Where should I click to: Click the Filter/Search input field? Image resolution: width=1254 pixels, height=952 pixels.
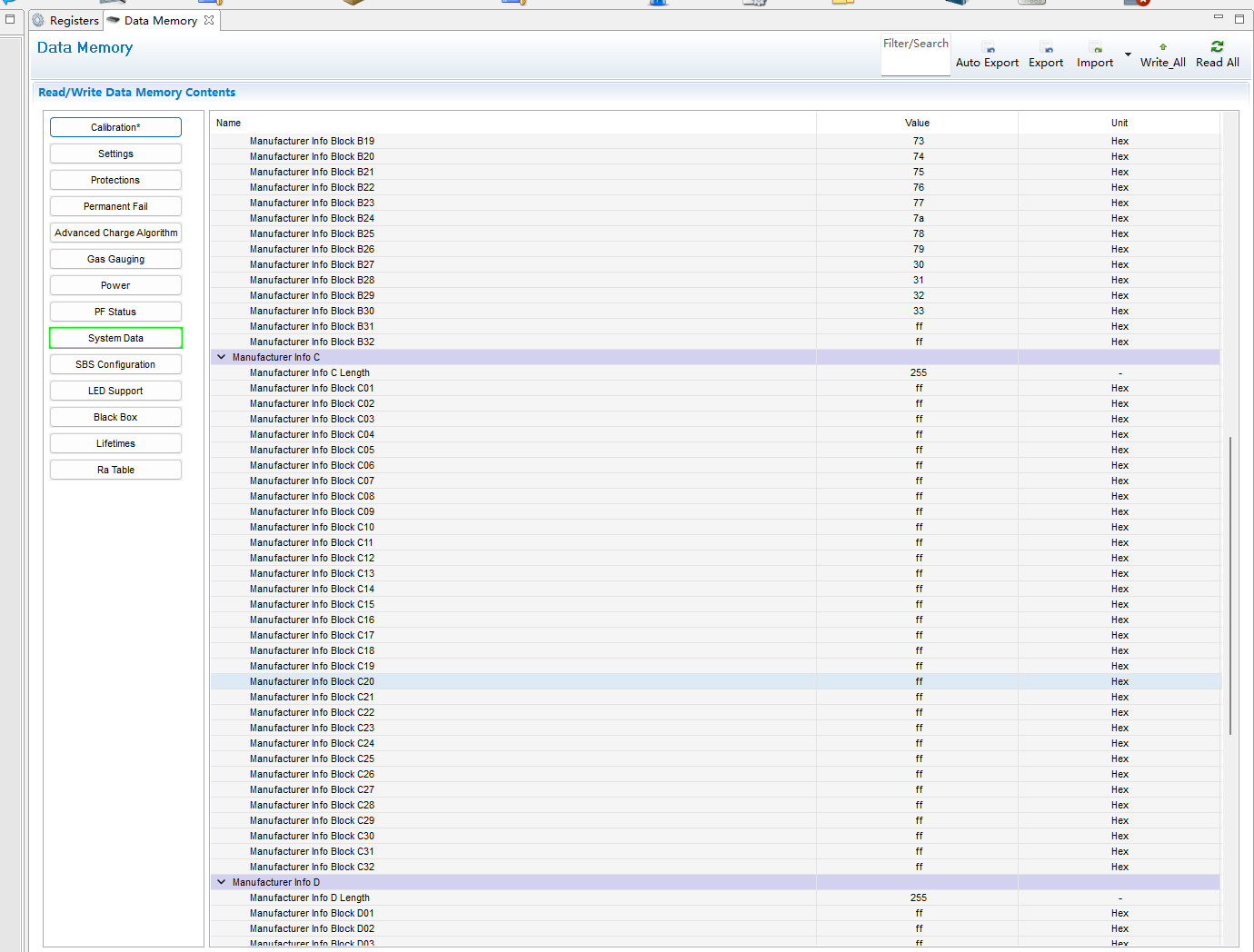[x=916, y=55]
